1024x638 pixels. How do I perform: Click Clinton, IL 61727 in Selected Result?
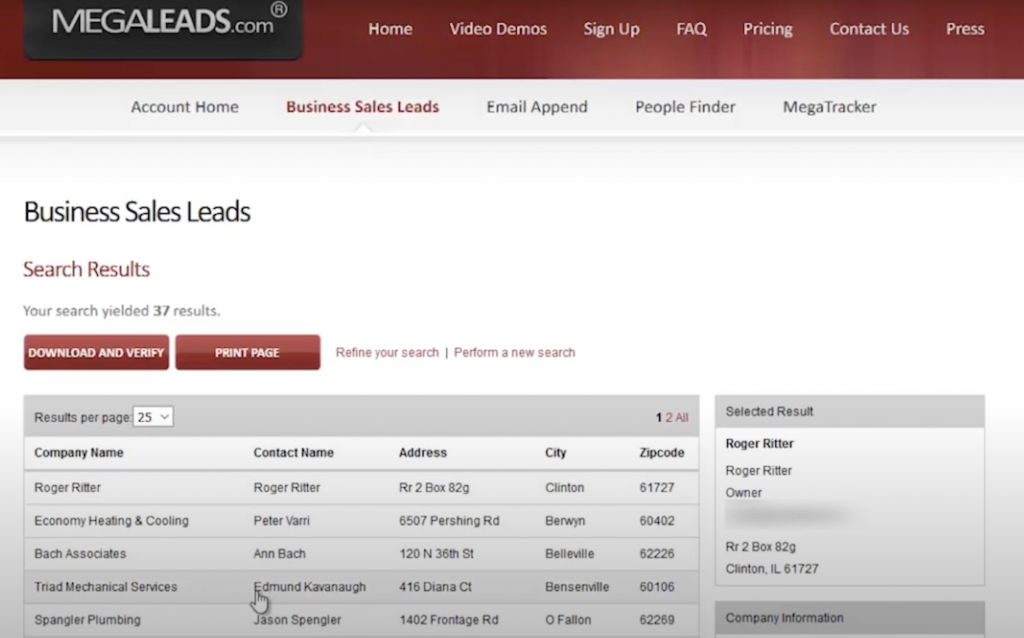771,569
